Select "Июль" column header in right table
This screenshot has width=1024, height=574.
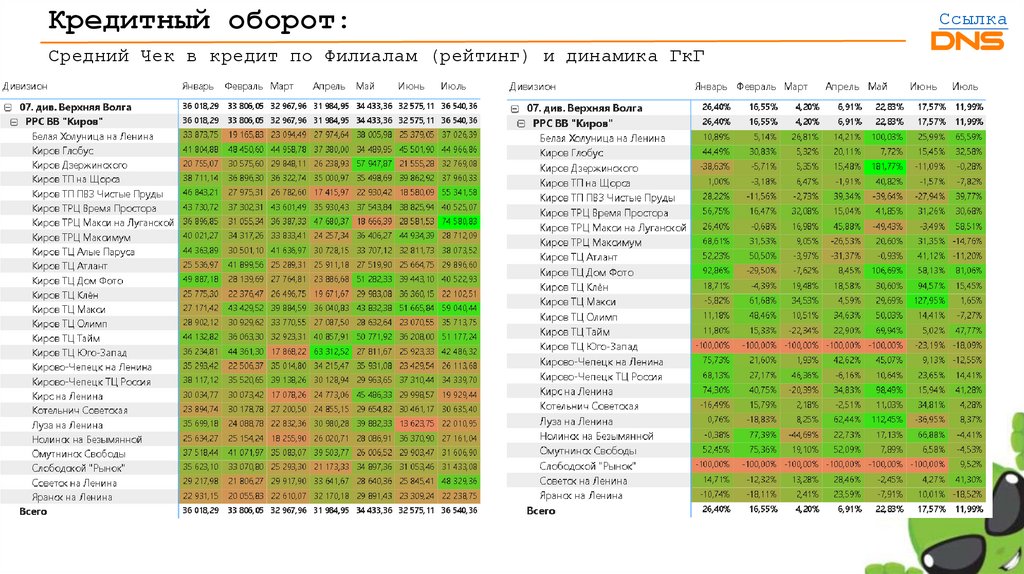tap(965, 87)
